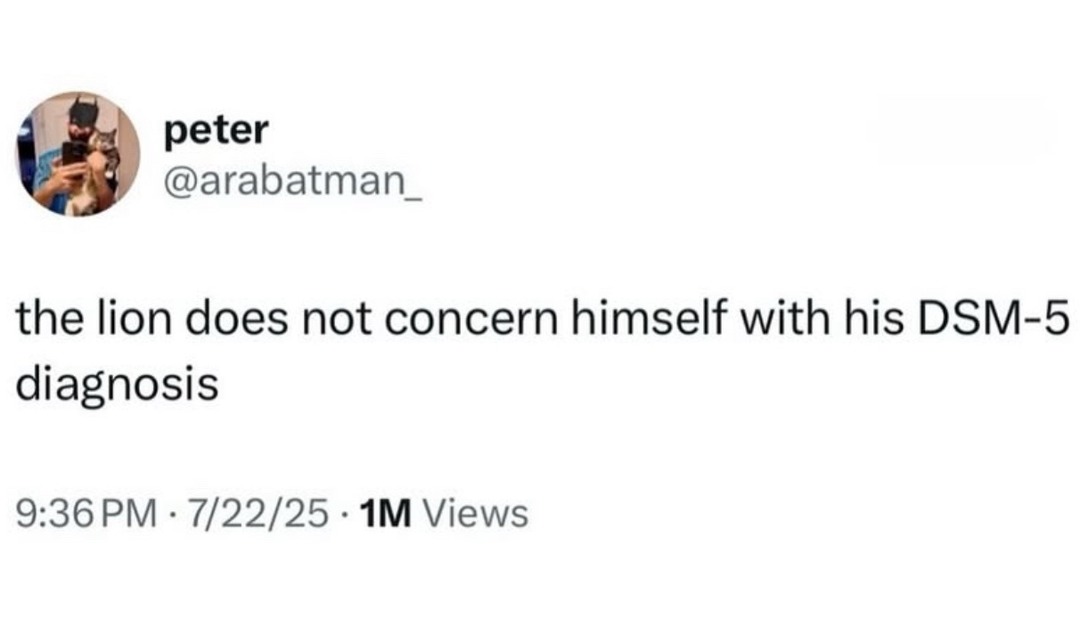Click the display name "peter"
This screenshot has width=1080, height=643.
(x=214, y=129)
